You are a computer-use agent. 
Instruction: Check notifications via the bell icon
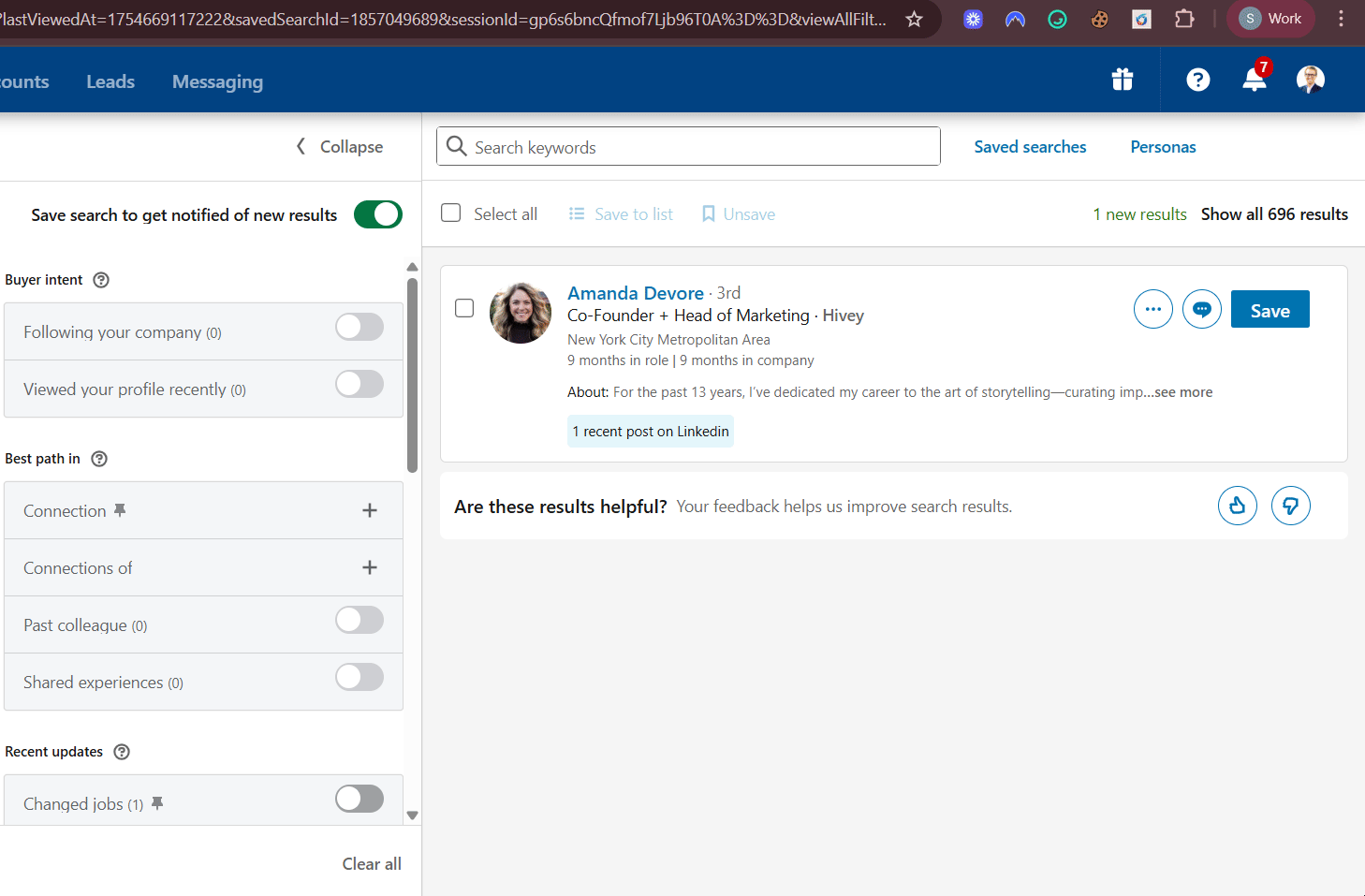coord(1254,81)
